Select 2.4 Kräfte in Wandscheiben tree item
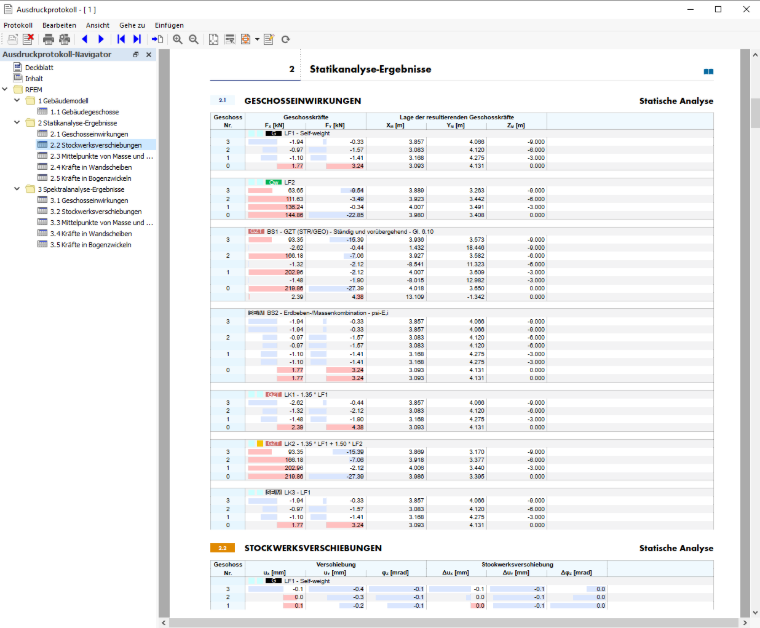This screenshot has height=628, width=760. [x=91, y=167]
